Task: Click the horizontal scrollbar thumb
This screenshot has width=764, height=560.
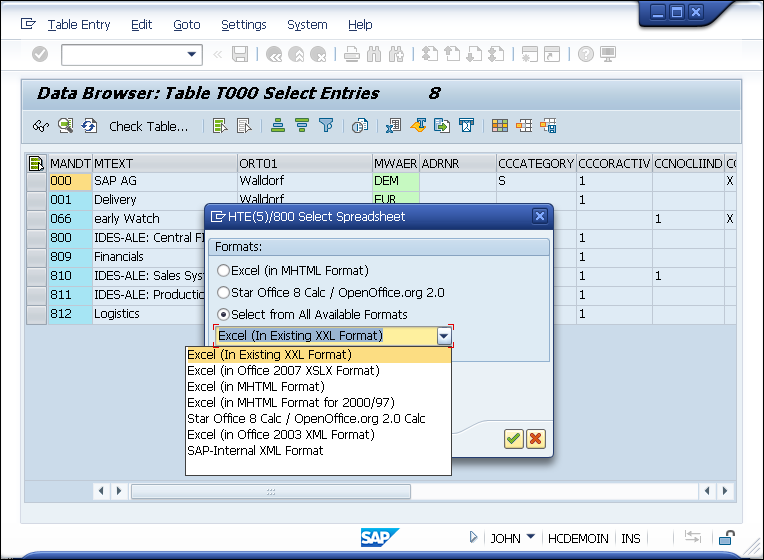Action: click(271, 491)
